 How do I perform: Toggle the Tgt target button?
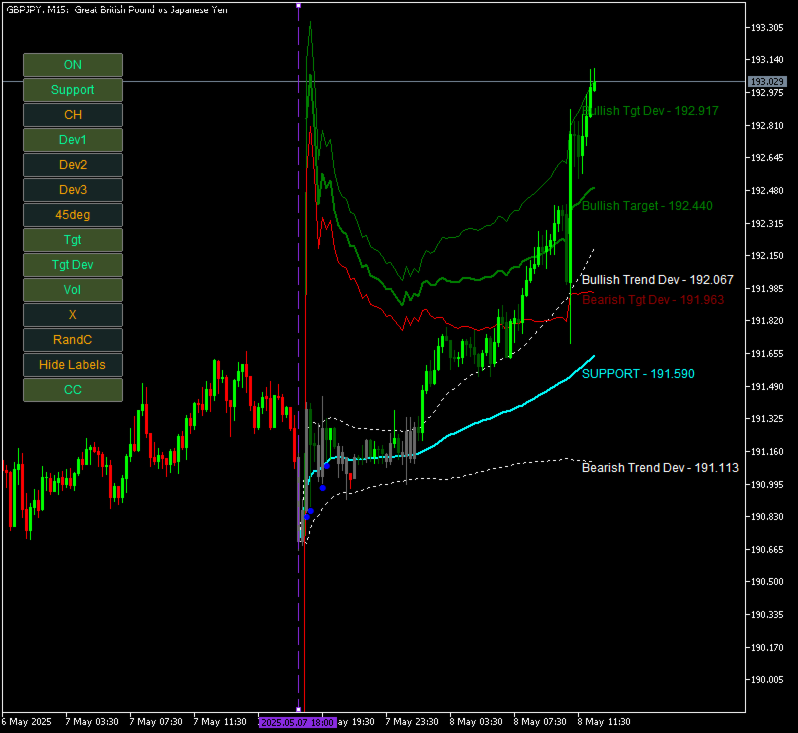(73, 239)
